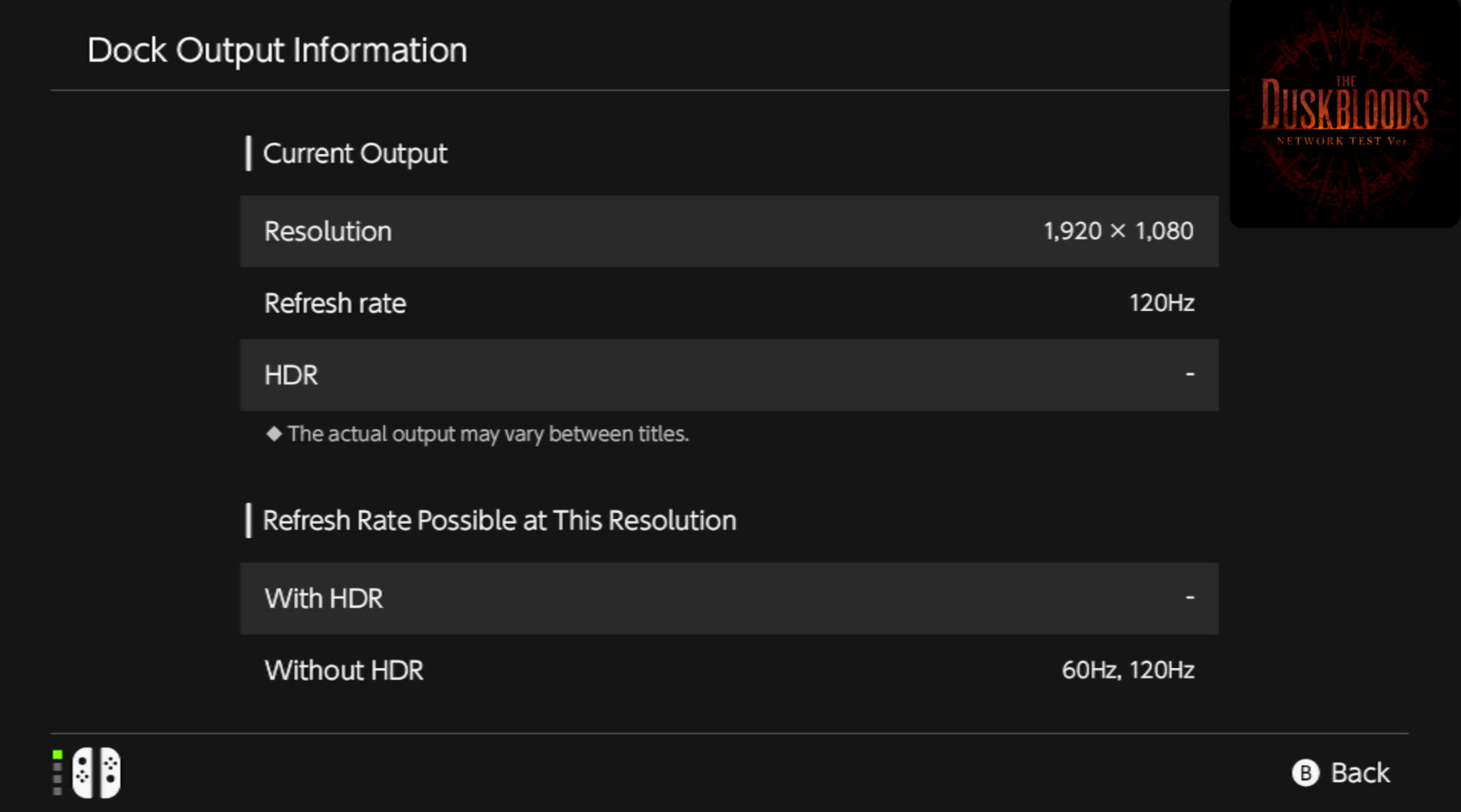
Task: Select the Without HDR row
Action: click(729, 670)
